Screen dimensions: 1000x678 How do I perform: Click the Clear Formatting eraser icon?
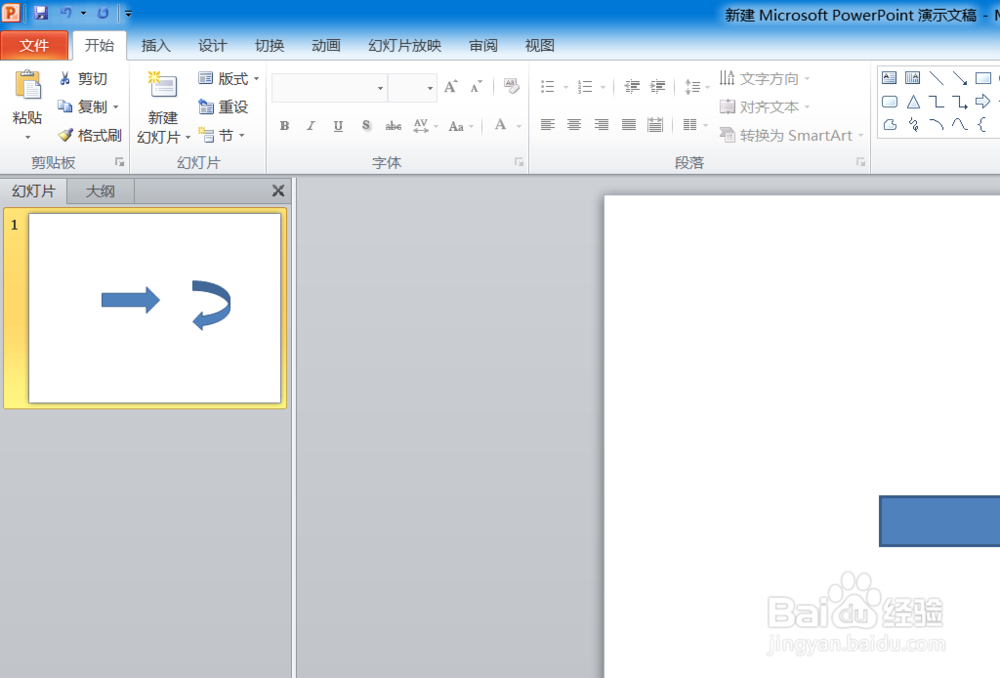pyautogui.click(x=511, y=85)
